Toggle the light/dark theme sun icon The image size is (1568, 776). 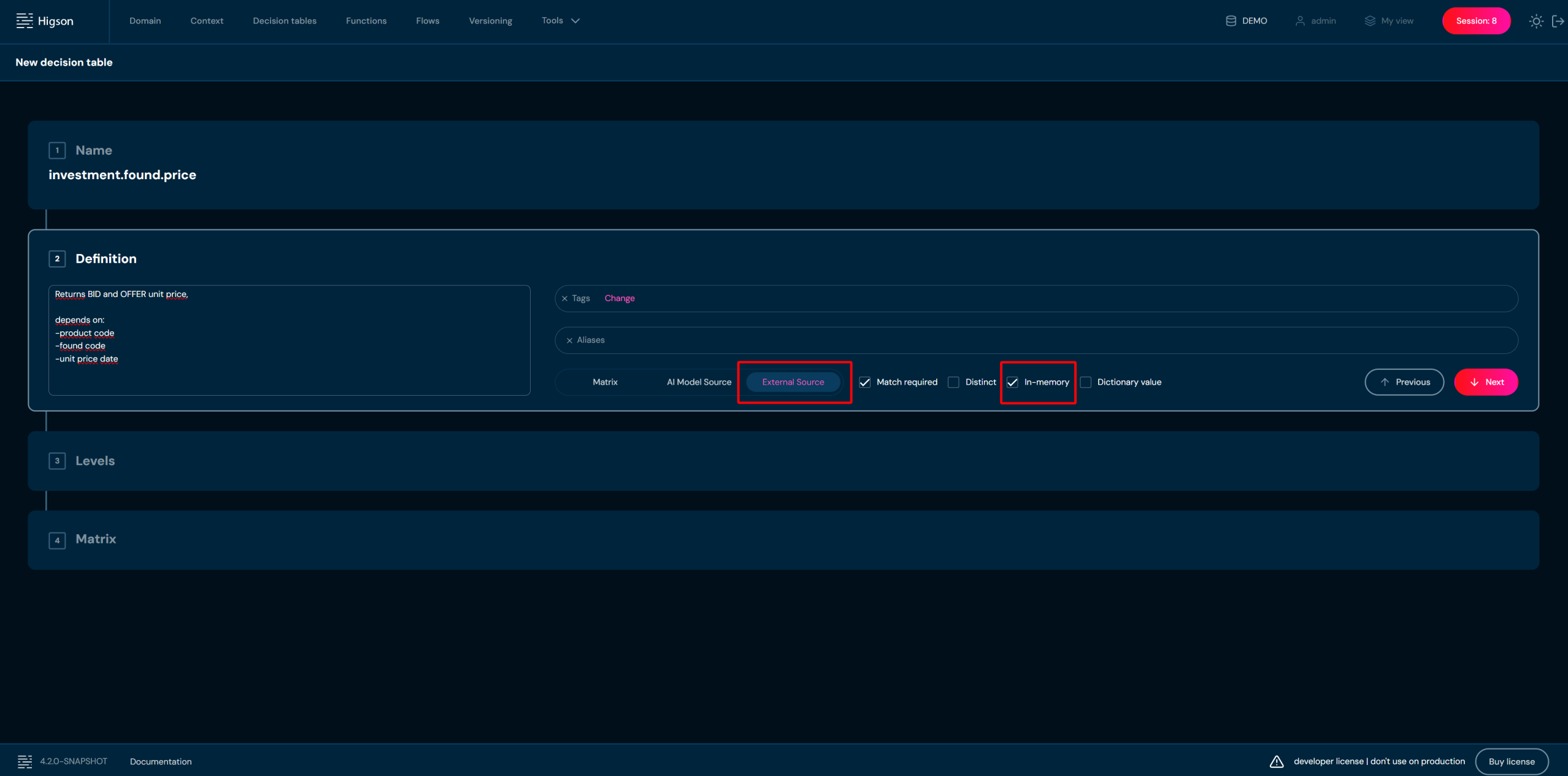pos(1535,21)
